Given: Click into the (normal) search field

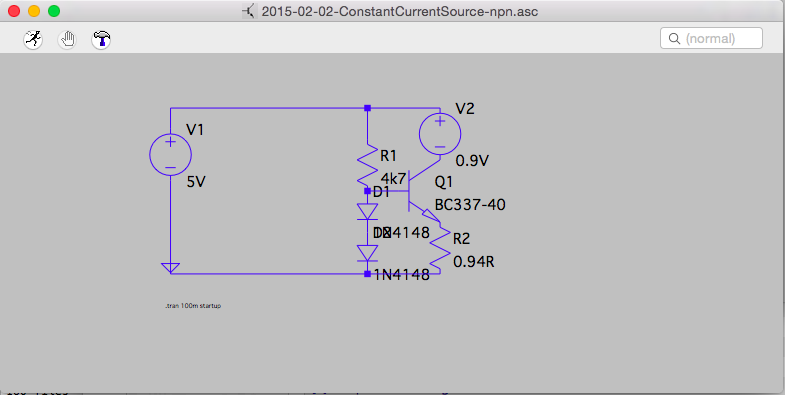Looking at the screenshot, I should click(x=711, y=39).
